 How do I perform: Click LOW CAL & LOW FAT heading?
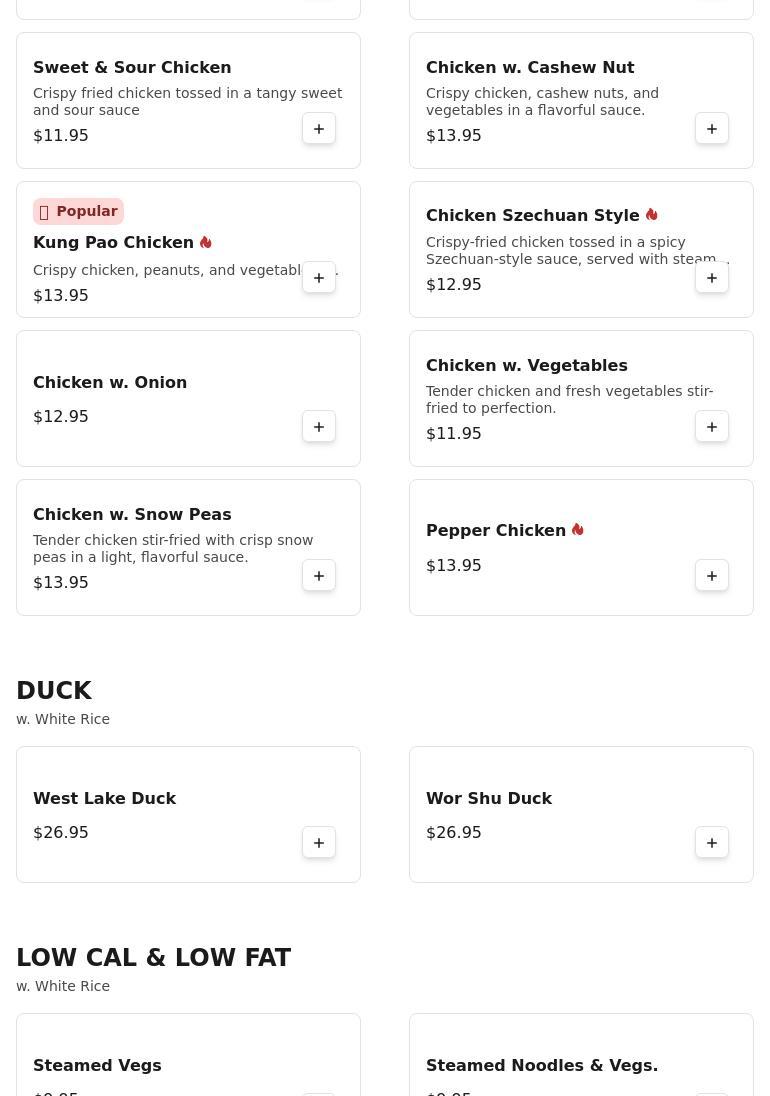(x=153, y=958)
